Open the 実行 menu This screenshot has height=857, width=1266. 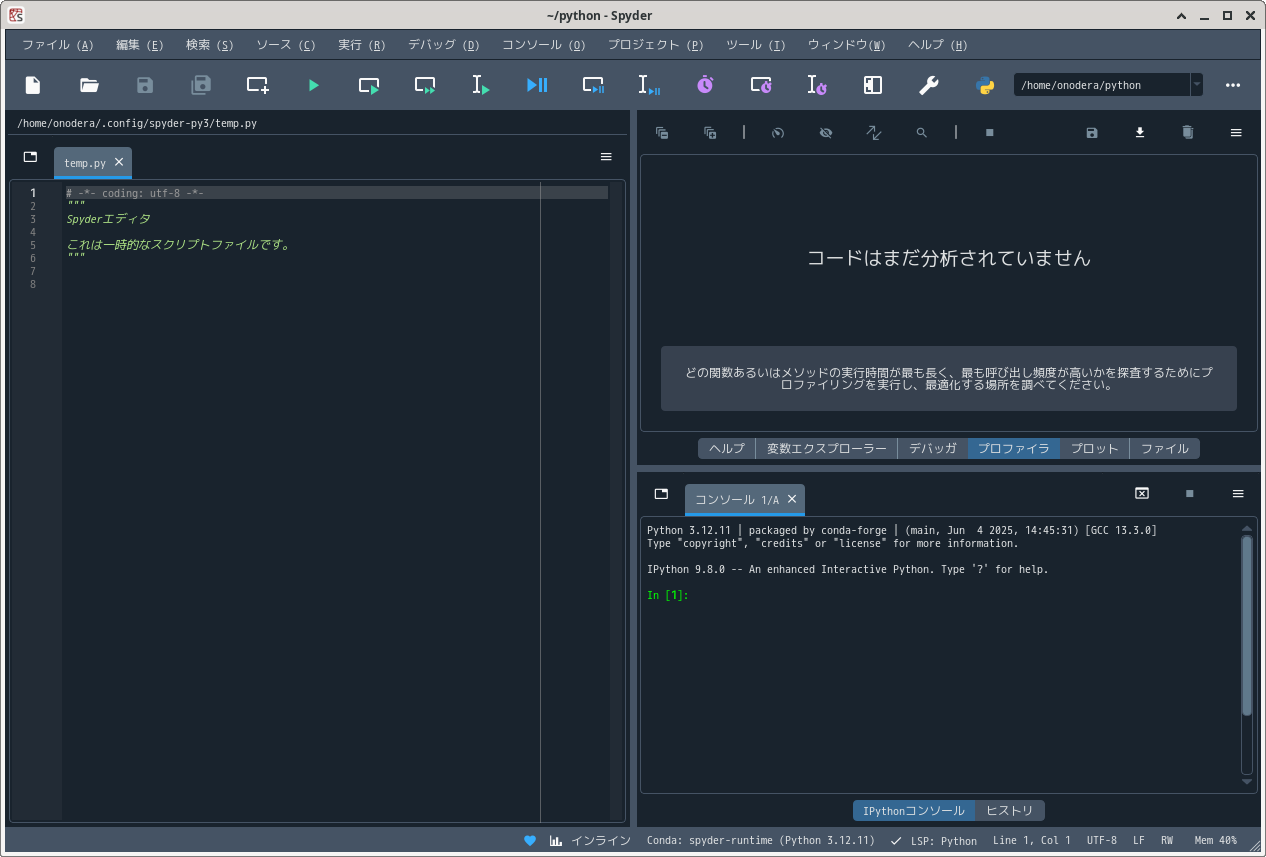[x=361, y=45]
